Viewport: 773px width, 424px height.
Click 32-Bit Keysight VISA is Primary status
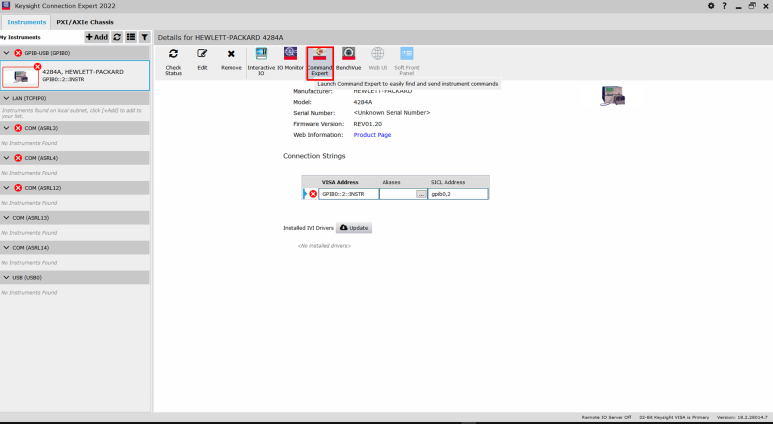pos(674,417)
